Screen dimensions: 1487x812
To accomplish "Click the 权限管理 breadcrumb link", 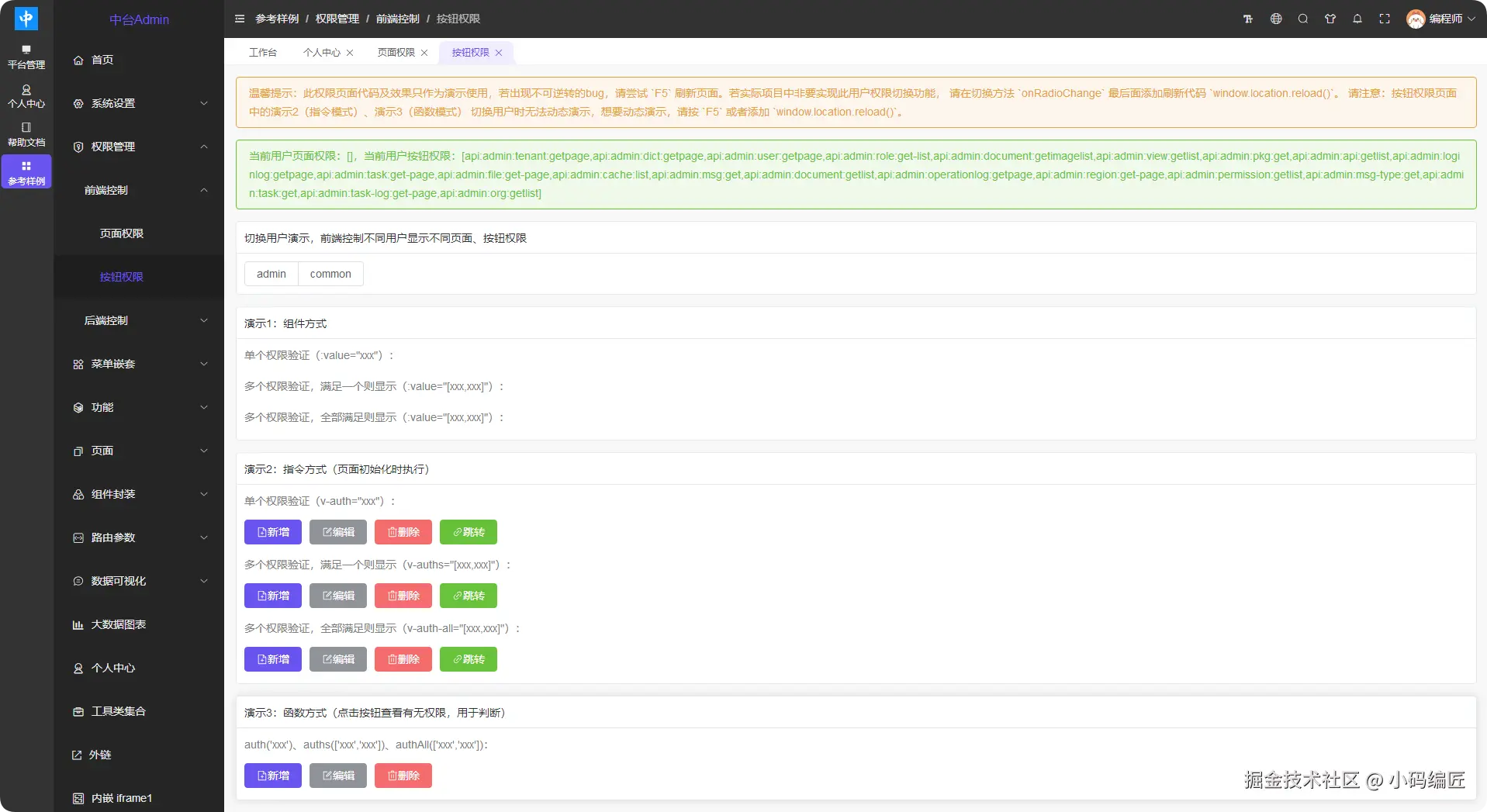I will click(x=337, y=19).
